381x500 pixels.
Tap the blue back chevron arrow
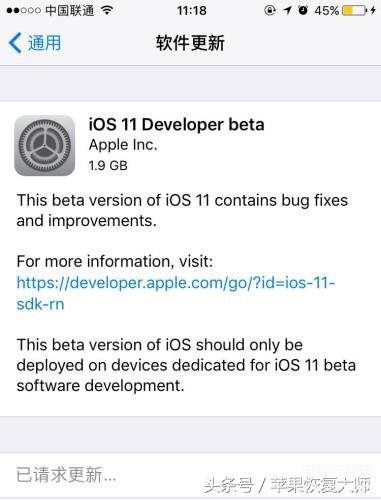point(15,43)
